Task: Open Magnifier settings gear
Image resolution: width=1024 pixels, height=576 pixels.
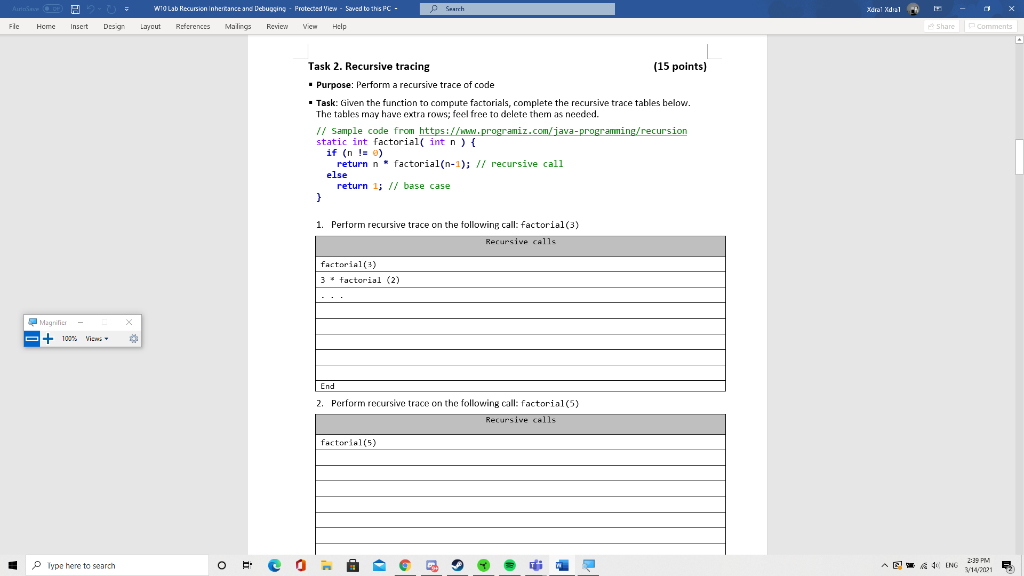Action: tap(133, 339)
